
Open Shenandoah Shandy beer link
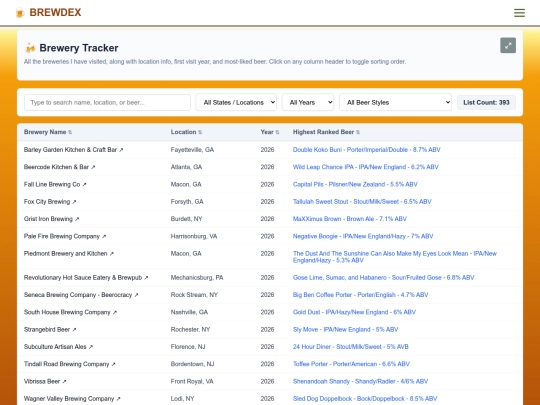[360, 381]
